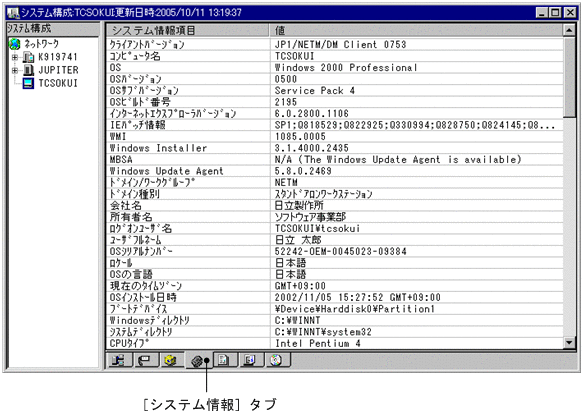Select value 2002/11/05 15:27:52 GMT+09:00
Viewport: 585px width, 417px height.
point(357,298)
